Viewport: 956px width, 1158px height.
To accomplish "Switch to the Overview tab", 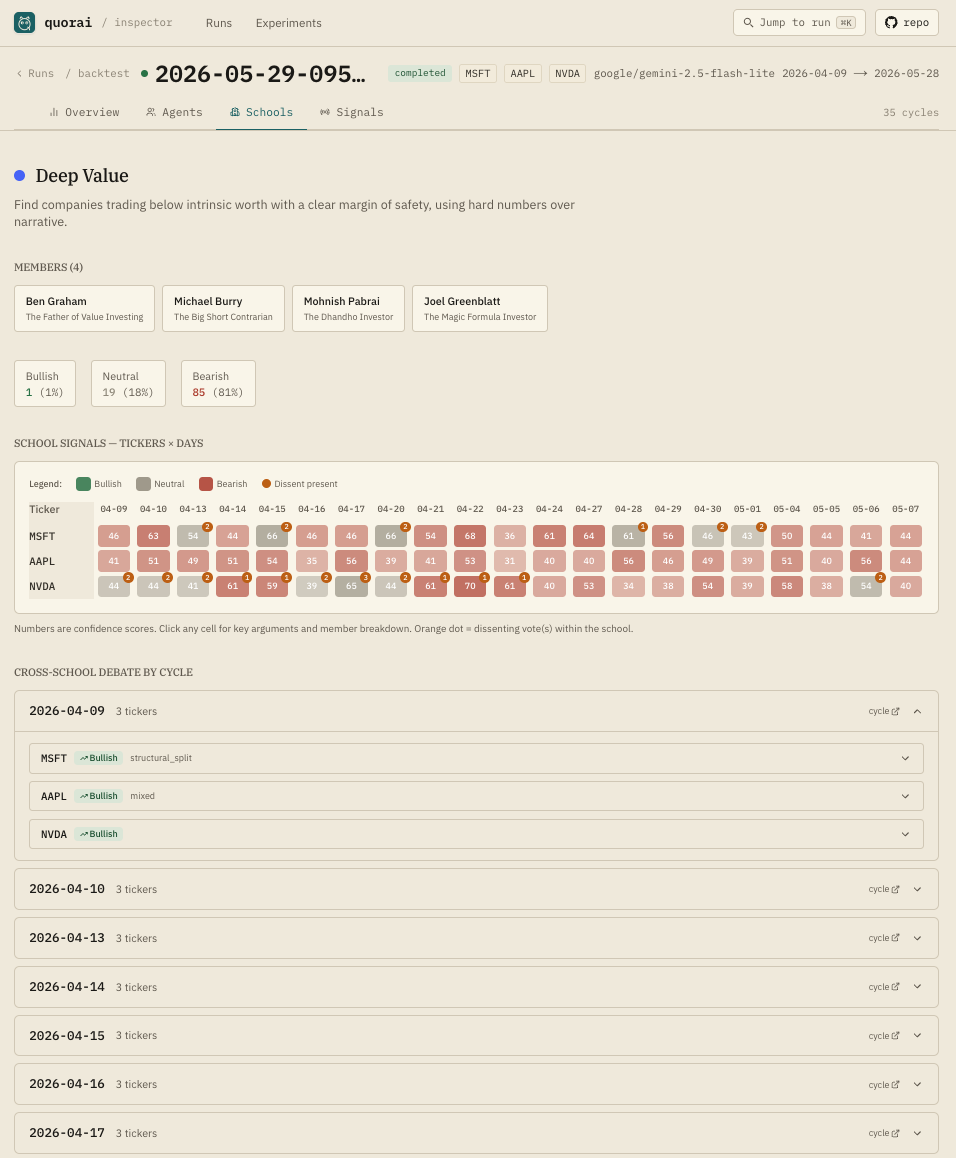I will point(84,112).
